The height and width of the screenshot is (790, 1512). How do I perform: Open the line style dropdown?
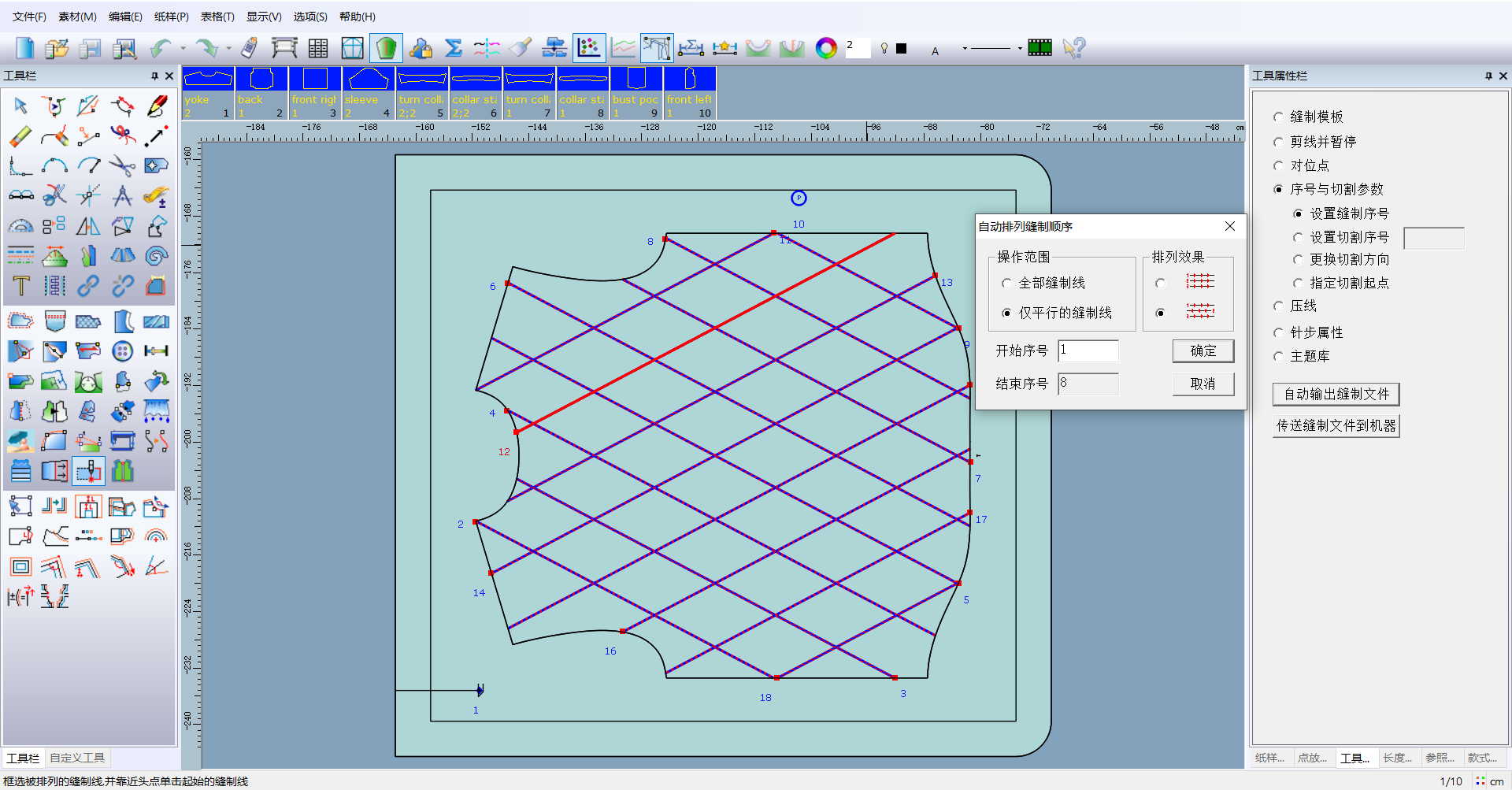(x=1020, y=48)
